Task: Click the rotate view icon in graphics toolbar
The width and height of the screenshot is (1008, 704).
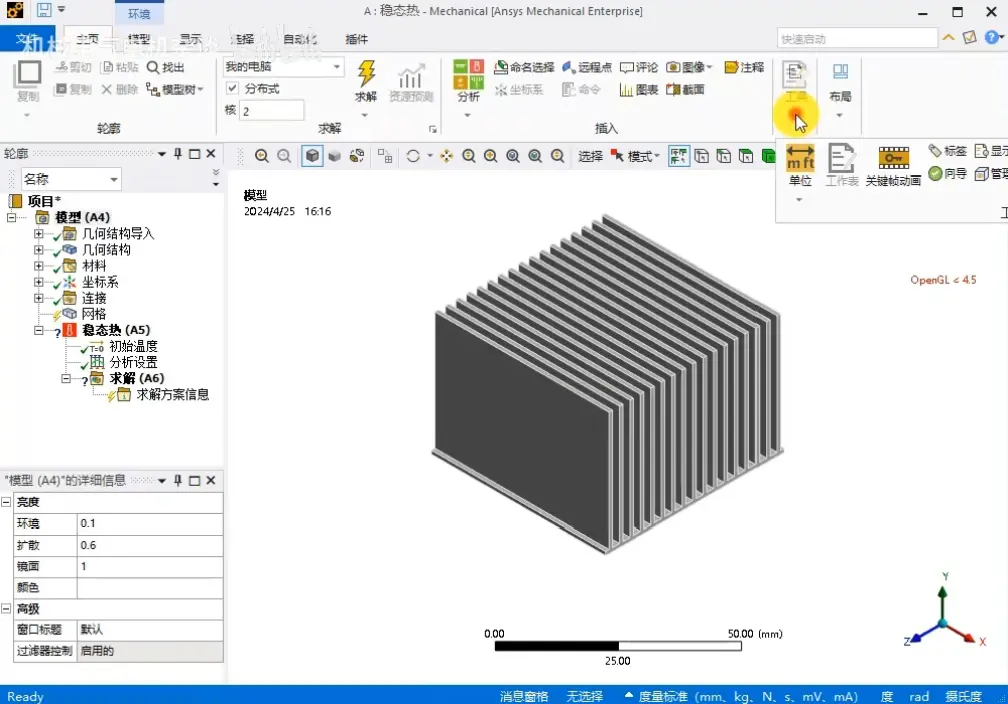Action: point(413,156)
